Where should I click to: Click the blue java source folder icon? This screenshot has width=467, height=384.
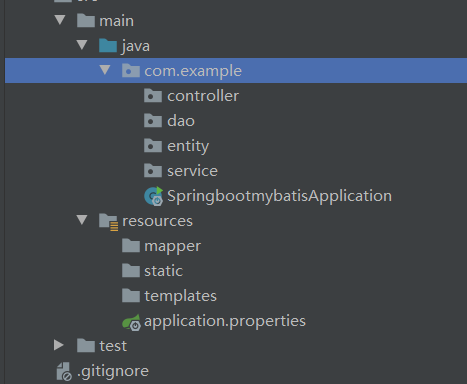[x=108, y=46]
